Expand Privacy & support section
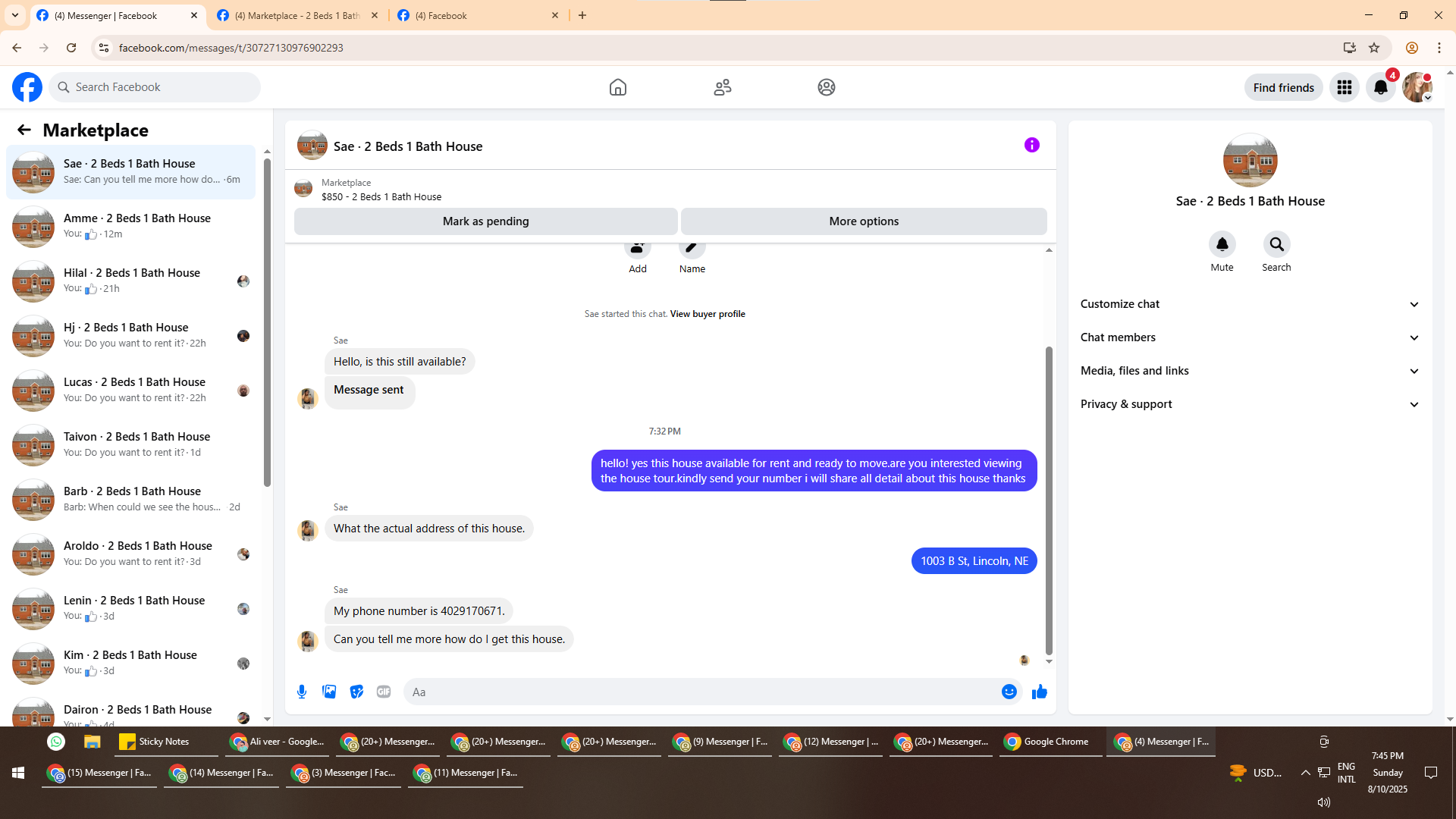The image size is (1456, 819). click(x=1249, y=404)
